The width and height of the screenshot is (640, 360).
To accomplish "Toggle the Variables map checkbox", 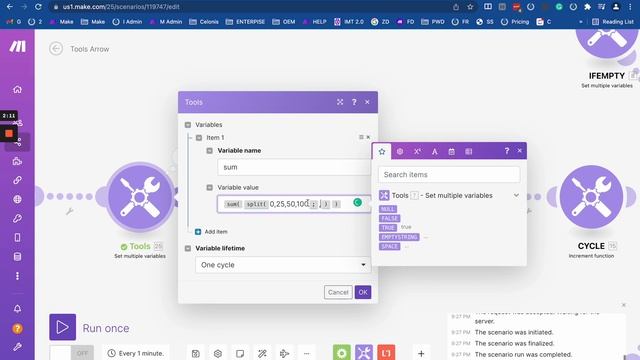I will tap(188, 125).
